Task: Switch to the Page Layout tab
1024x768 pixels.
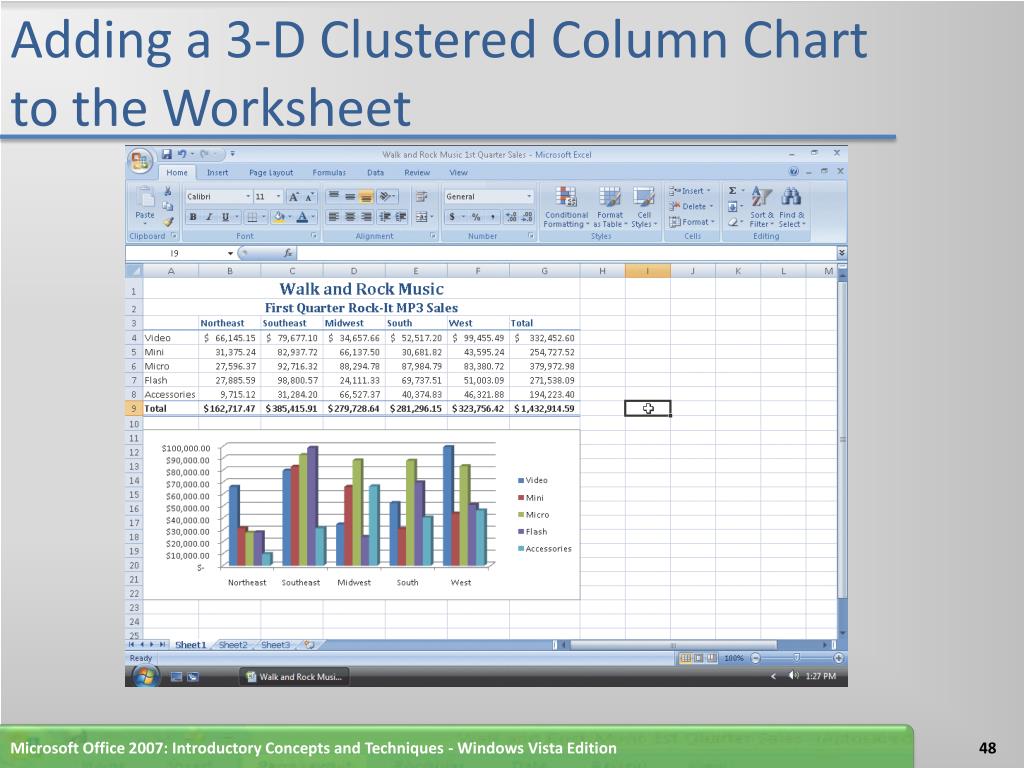Action: pos(271,172)
